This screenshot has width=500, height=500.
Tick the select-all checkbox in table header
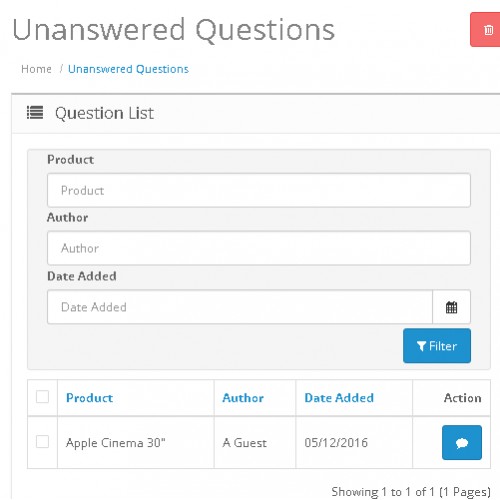42,397
